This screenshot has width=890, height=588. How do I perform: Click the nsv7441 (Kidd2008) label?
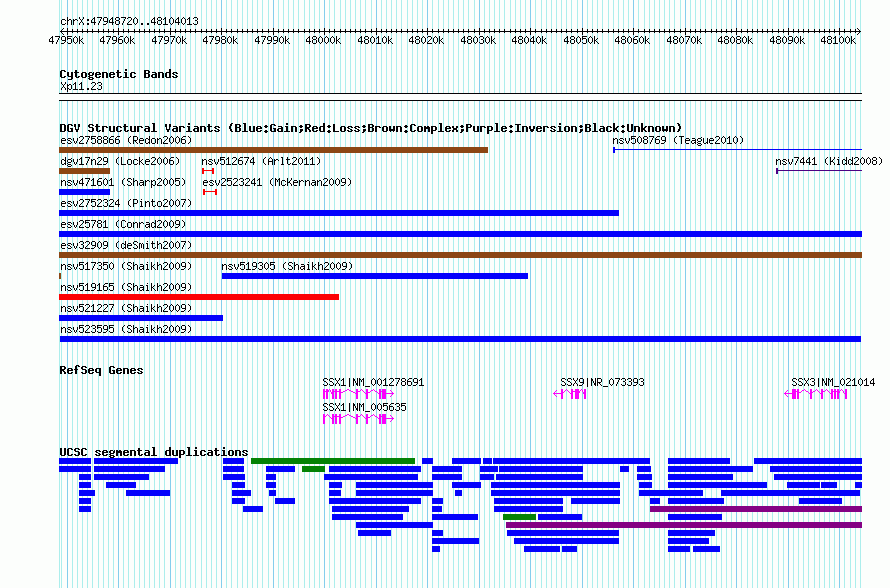coord(829,161)
